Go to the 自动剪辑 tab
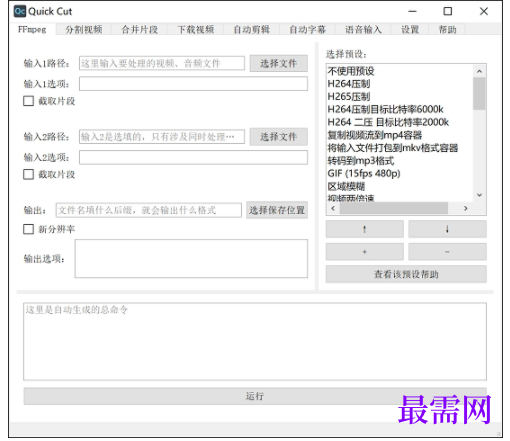 (x=252, y=30)
